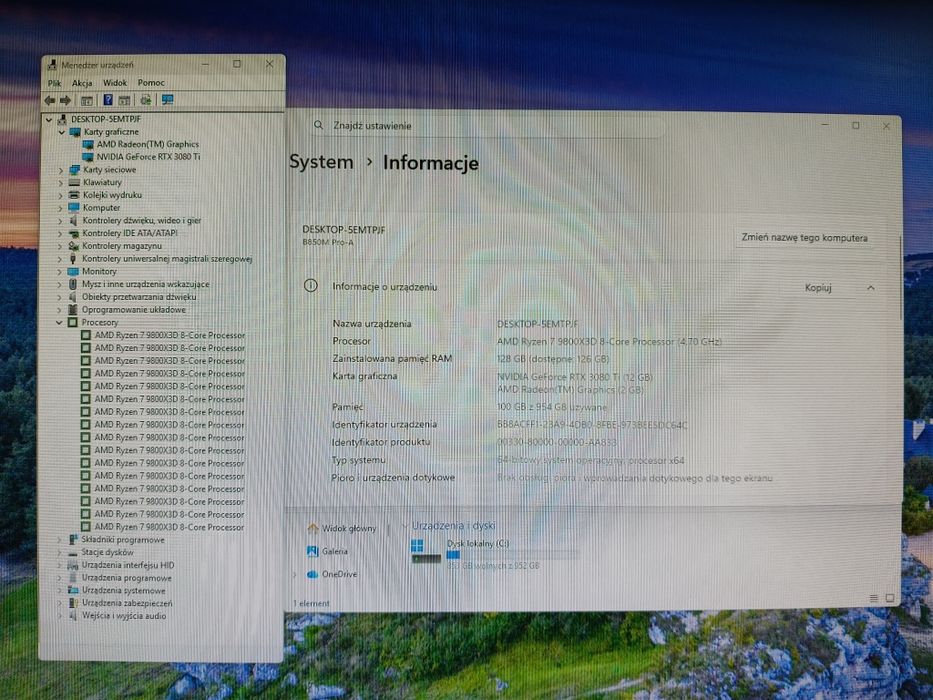
Task: Expand the Karty sieciowe branch
Action: tap(61, 170)
